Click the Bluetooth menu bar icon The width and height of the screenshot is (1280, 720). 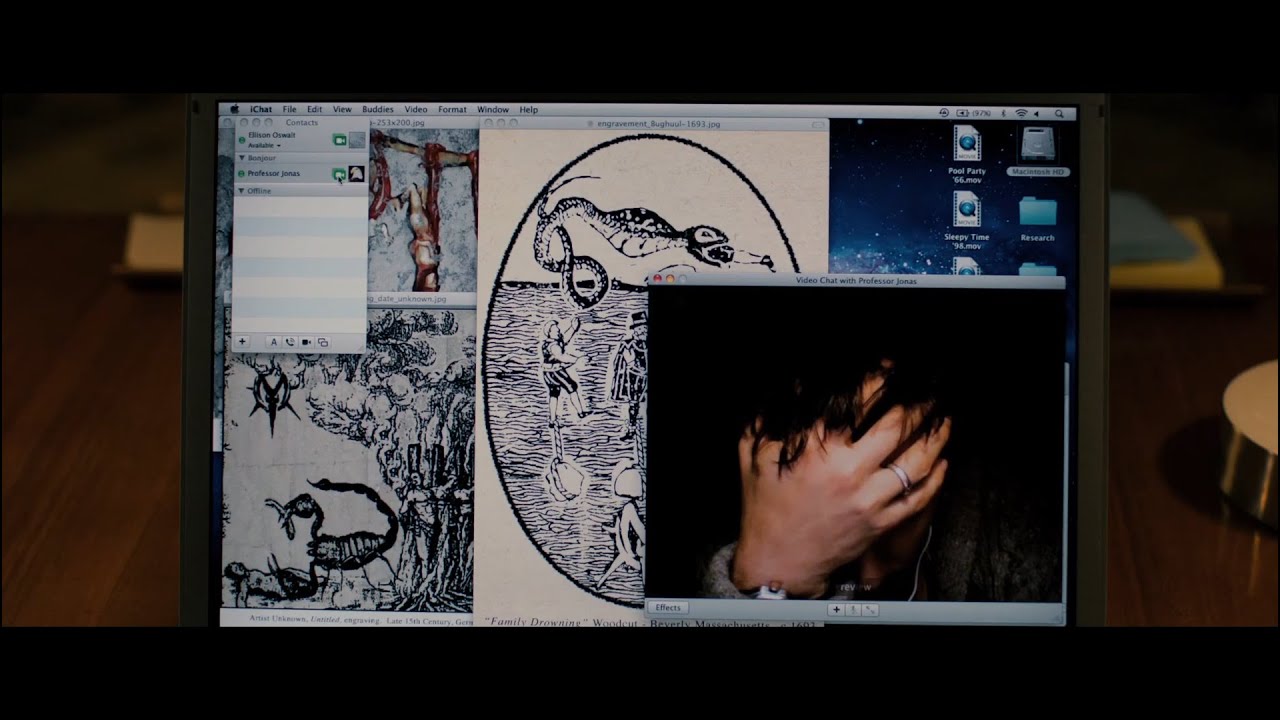click(x=1004, y=113)
